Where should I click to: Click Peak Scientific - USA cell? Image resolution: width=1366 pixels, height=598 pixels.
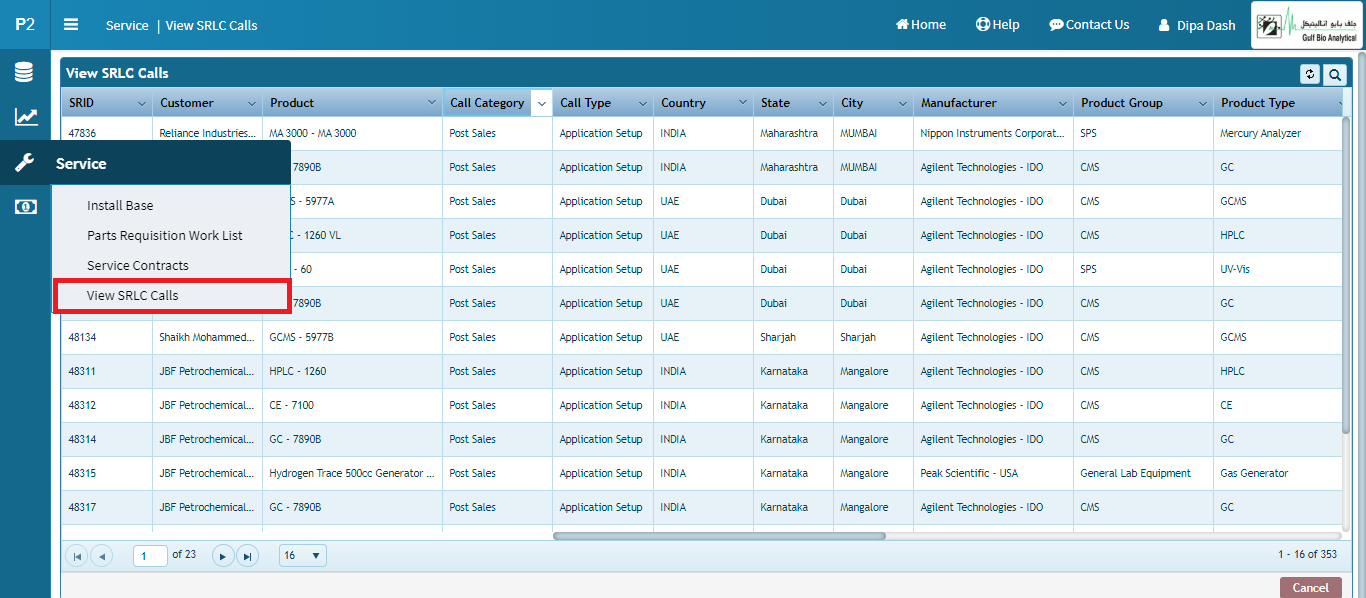point(993,473)
